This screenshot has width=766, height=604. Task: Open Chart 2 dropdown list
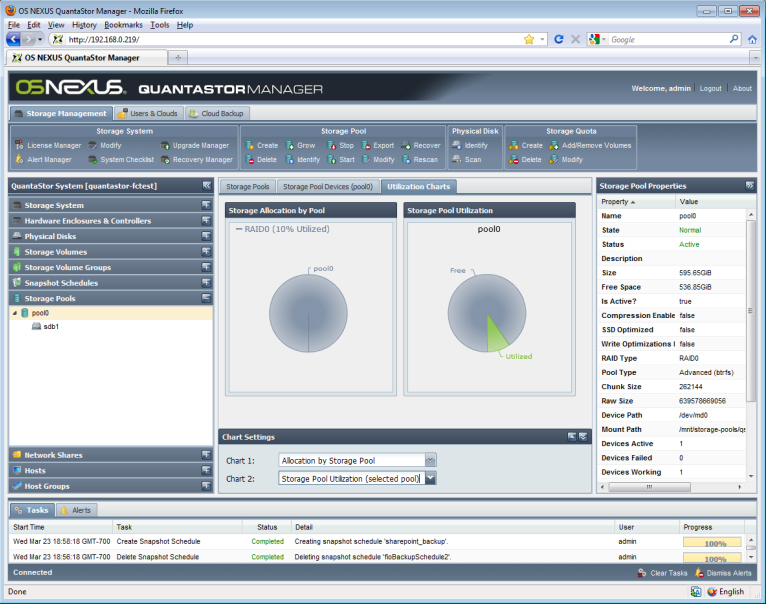[430, 478]
